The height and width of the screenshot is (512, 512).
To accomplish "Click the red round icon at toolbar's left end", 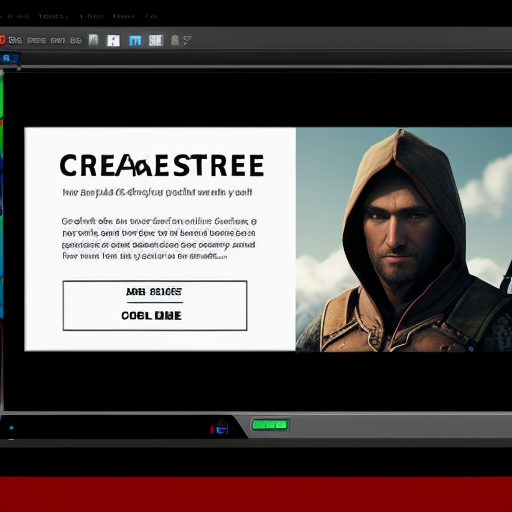I will (x=2, y=40).
